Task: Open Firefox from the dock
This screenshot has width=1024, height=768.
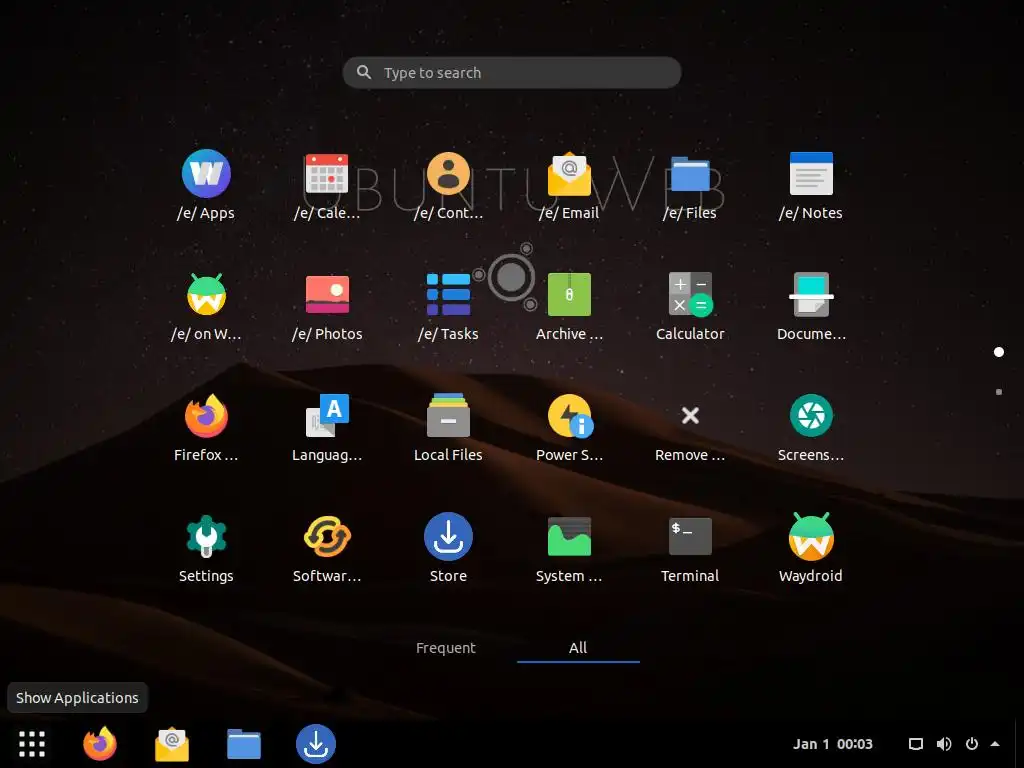Action: click(x=100, y=744)
